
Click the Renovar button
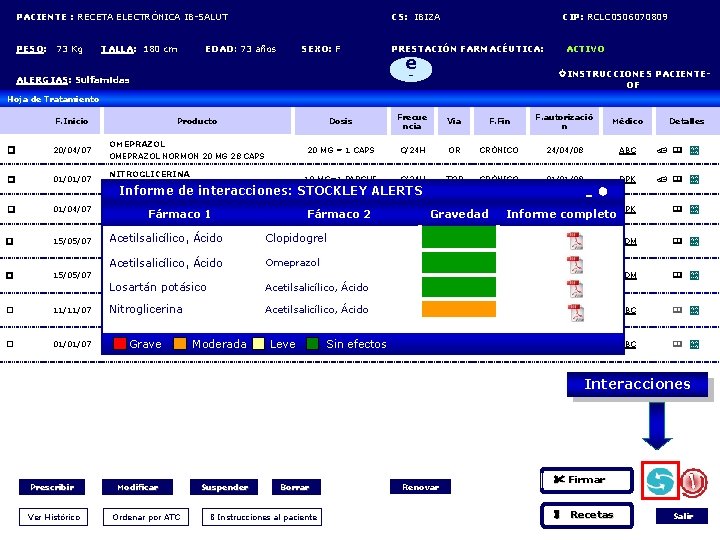tap(420, 487)
